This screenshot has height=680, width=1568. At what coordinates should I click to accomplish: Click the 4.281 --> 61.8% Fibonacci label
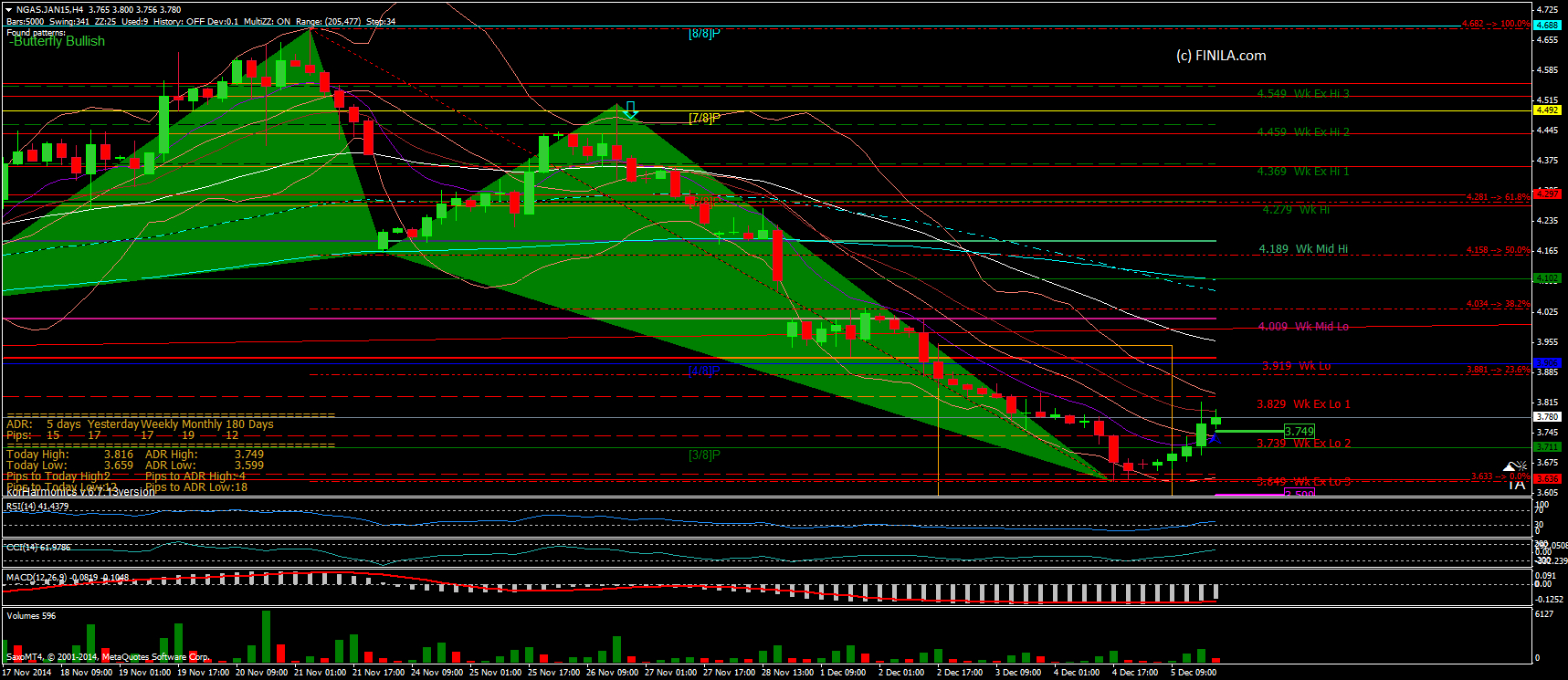tap(1498, 197)
